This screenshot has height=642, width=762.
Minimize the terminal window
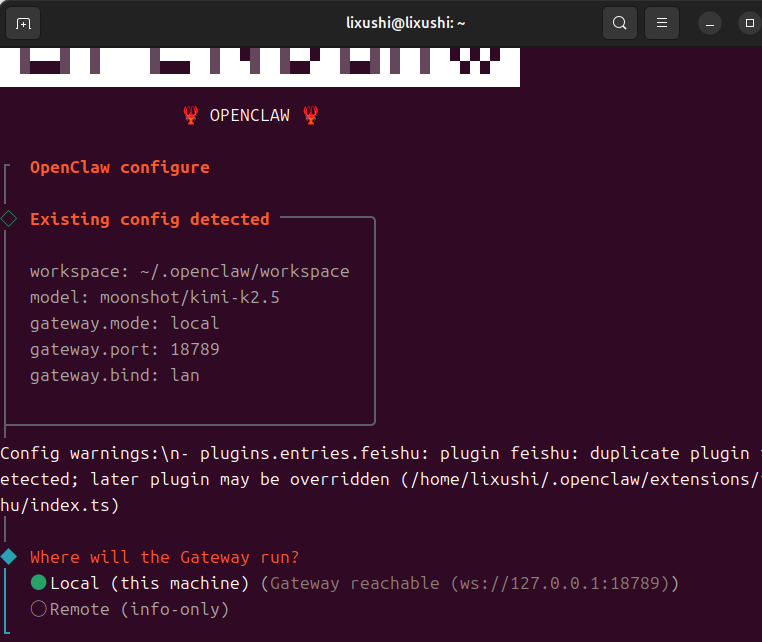click(x=710, y=23)
